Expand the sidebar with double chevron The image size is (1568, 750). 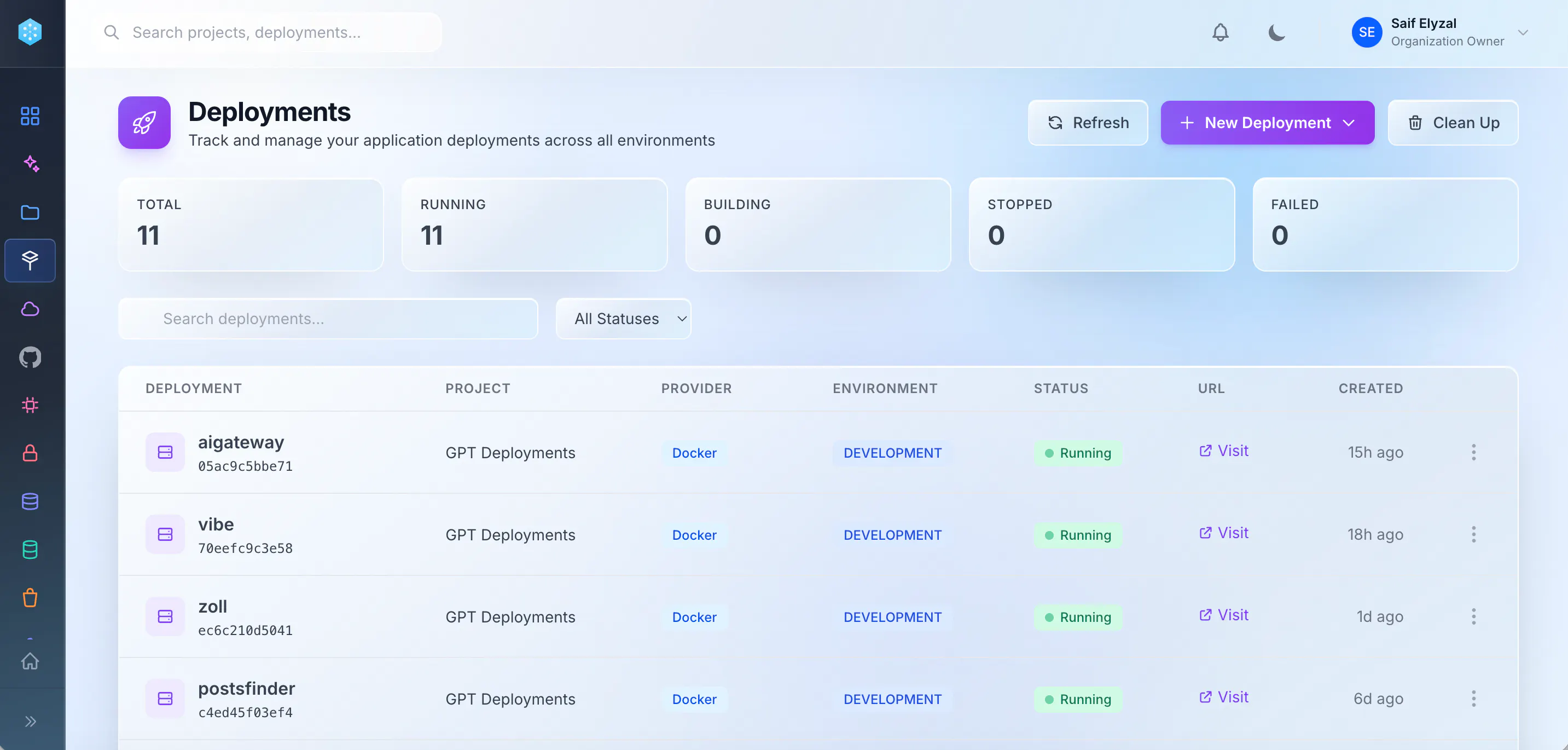(30, 722)
